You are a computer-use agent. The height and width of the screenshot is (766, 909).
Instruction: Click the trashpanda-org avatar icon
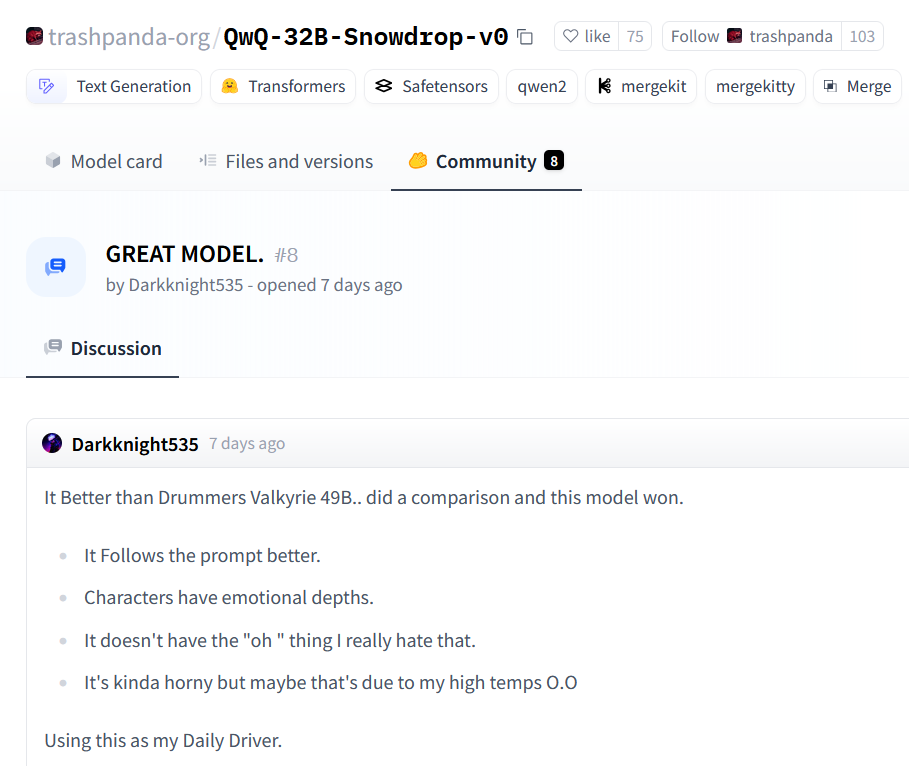tap(34, 36)
